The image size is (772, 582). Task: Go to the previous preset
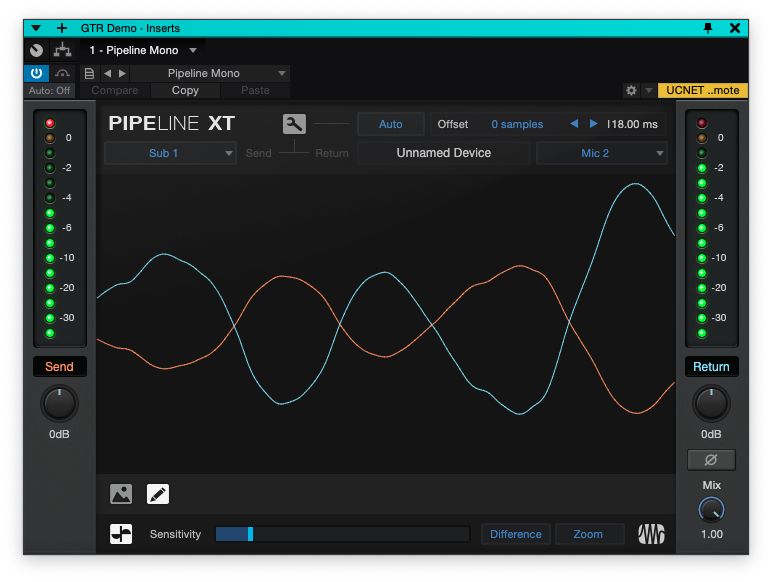(107, 73)
